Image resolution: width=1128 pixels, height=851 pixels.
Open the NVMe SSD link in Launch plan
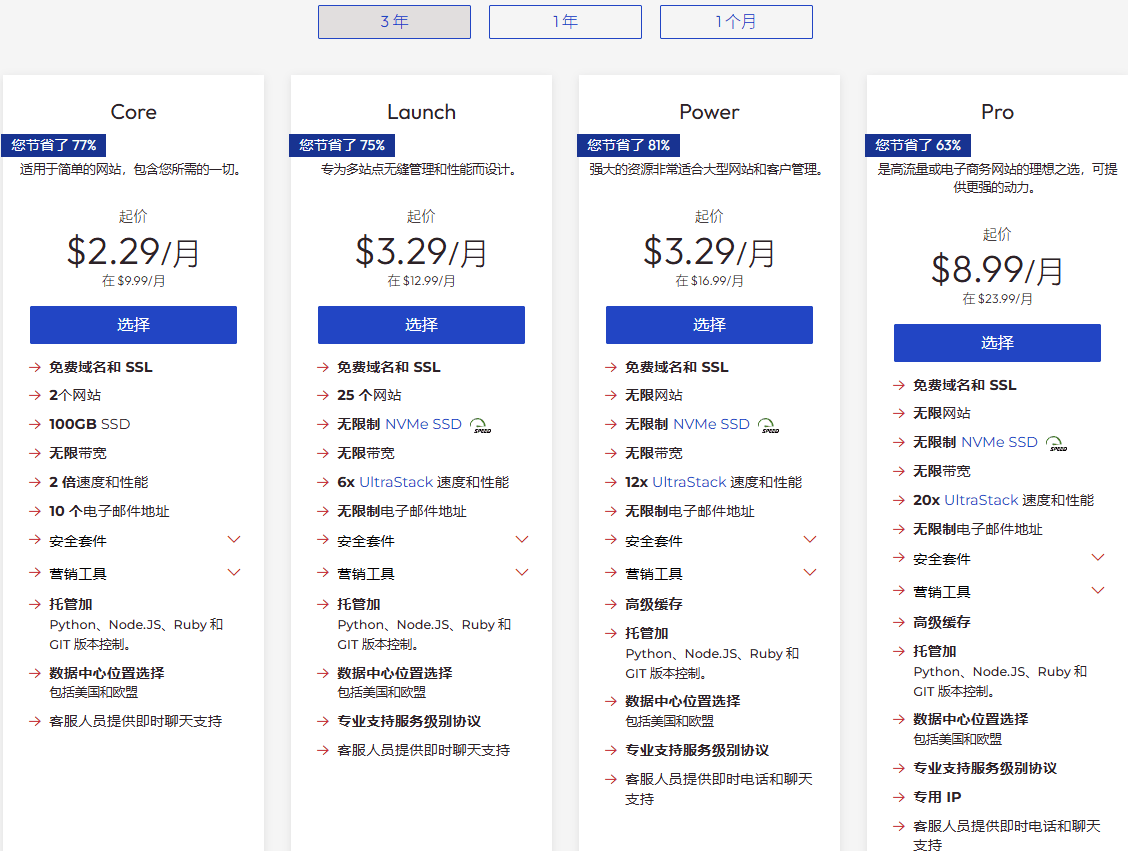(423, 424)
